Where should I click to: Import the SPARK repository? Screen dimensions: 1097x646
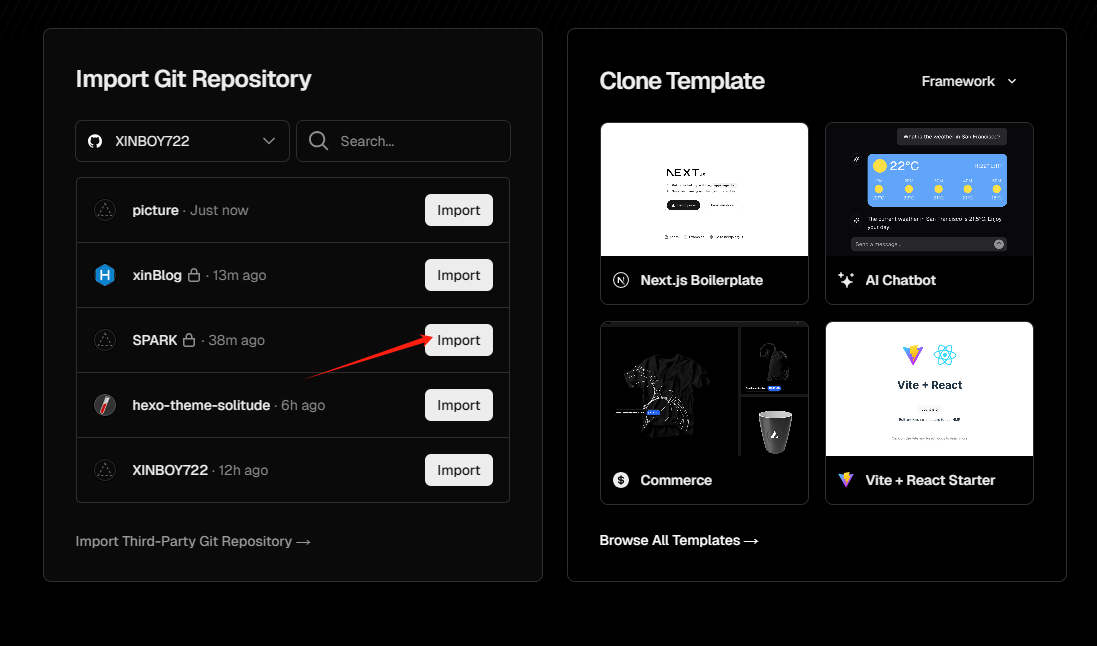point(459,340)
